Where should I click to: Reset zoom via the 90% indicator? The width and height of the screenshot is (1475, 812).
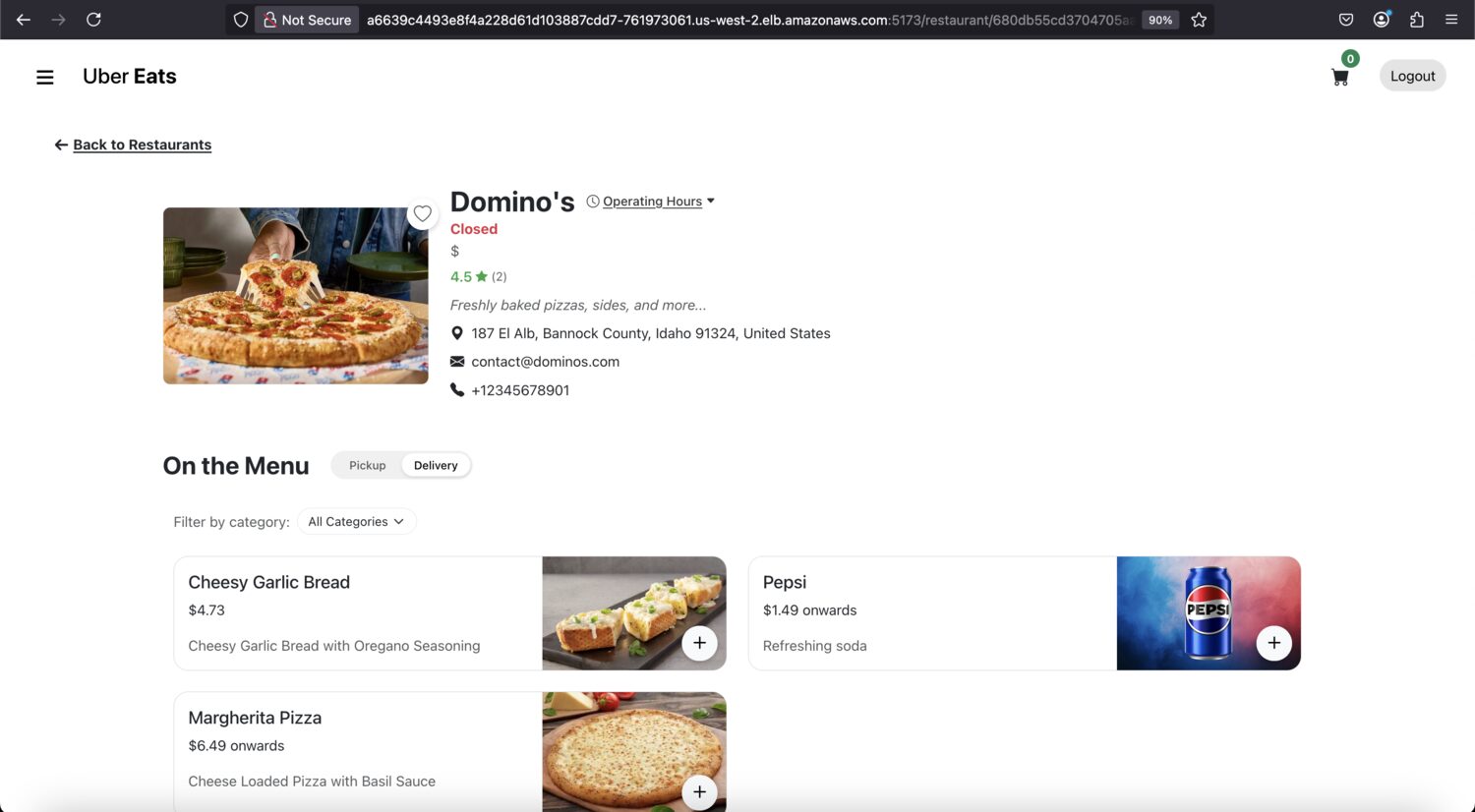click(1160, 20)
